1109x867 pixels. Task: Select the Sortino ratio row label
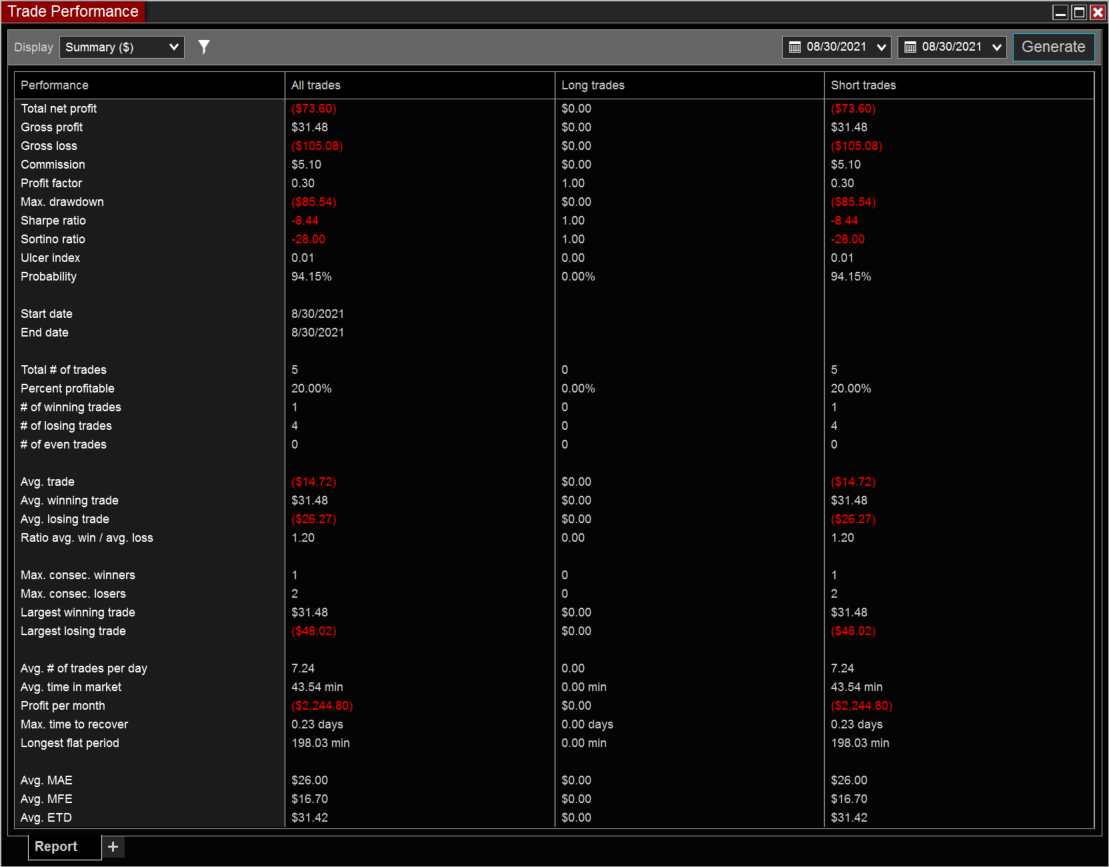53,239
